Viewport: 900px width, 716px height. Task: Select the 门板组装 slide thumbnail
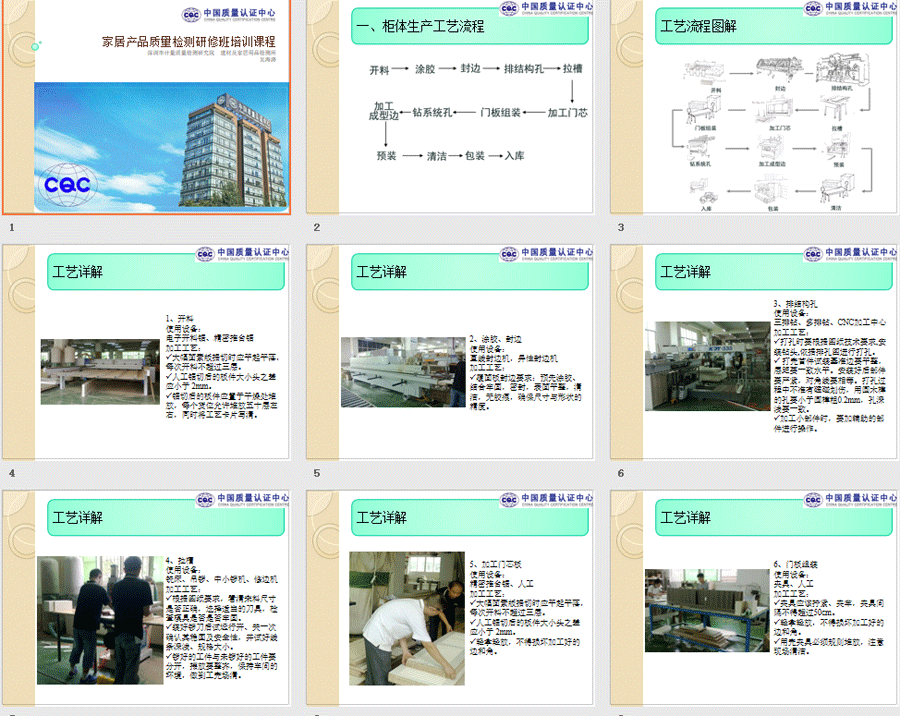[x=754, y=596]
